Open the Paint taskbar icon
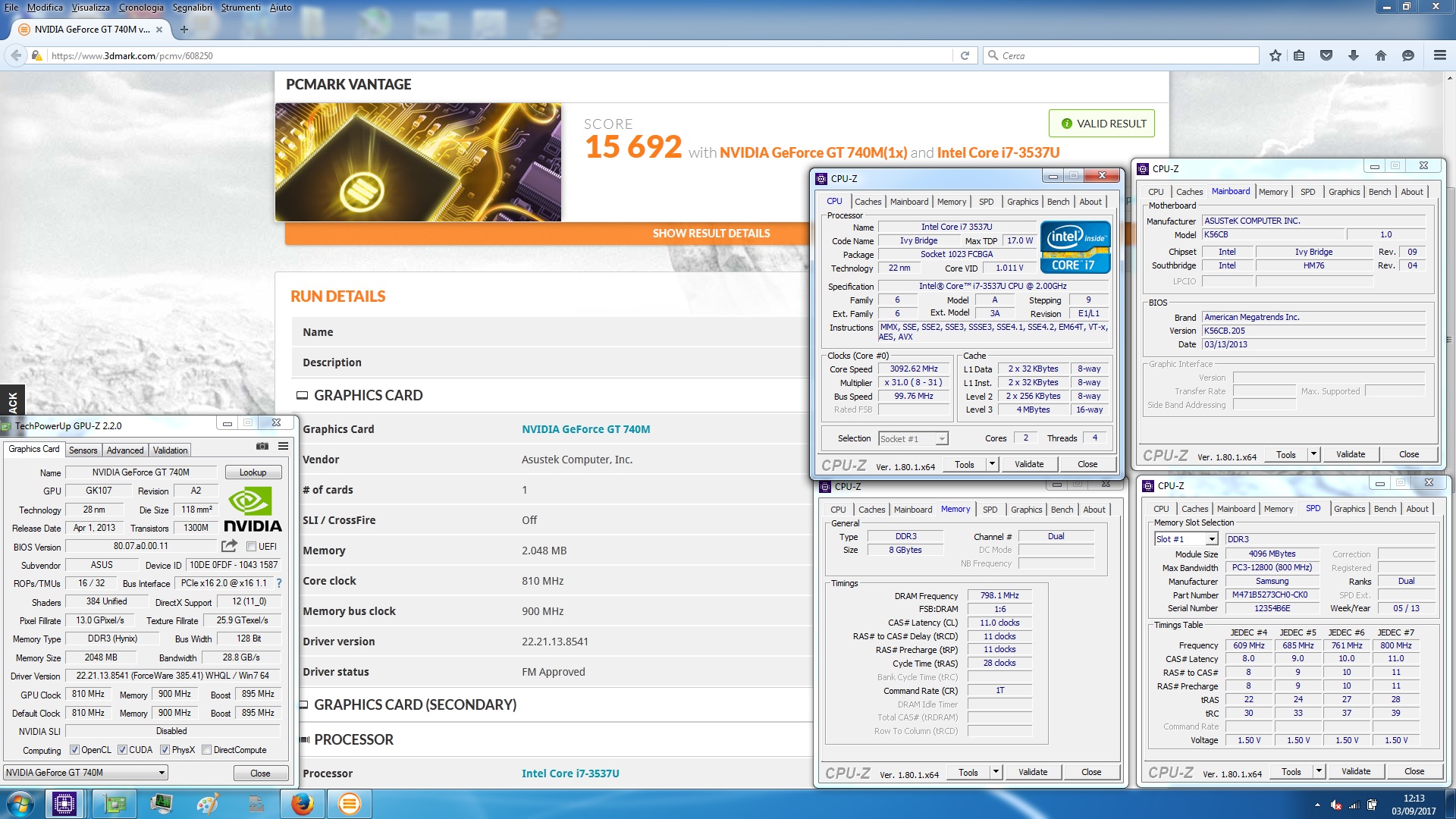Image resolution: width=1456 pixels, height=819 pixels. point(208,804)
